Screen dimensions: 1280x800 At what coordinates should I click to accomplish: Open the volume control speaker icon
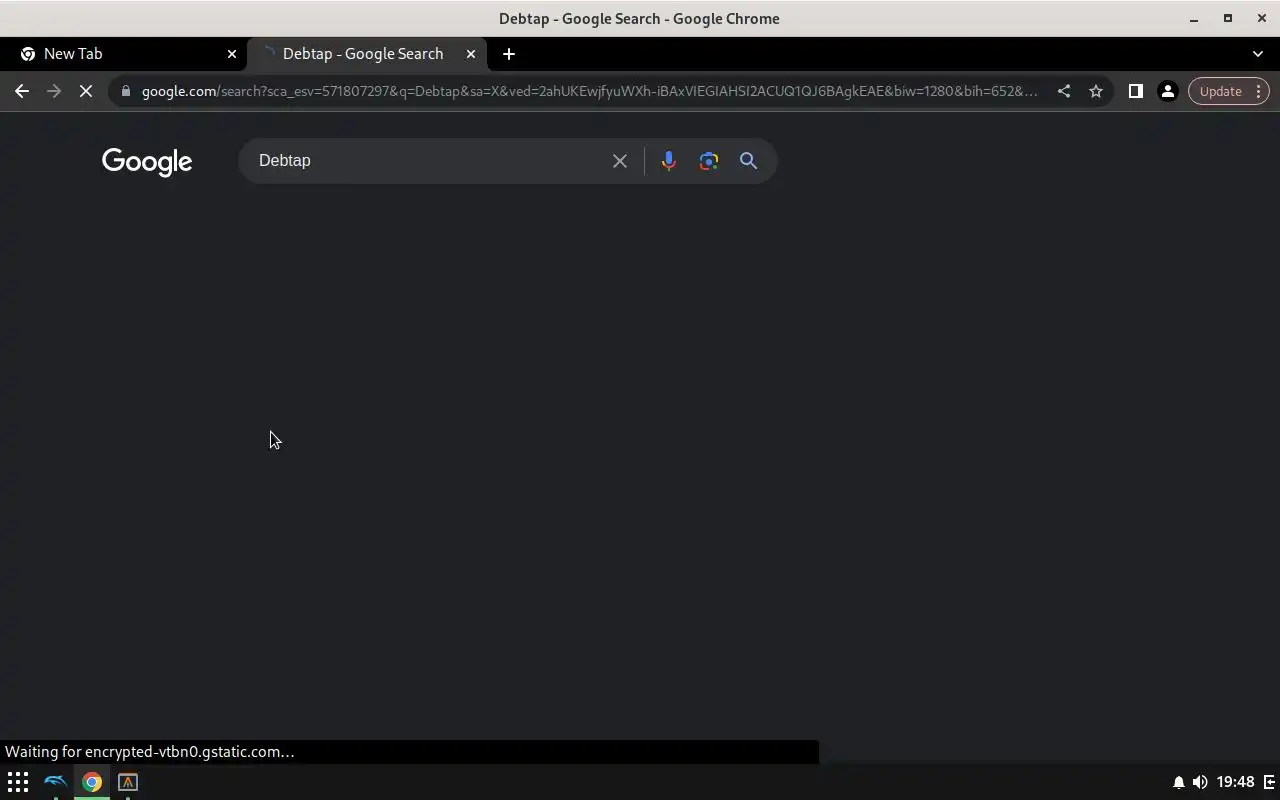[x=1199, y=782]
